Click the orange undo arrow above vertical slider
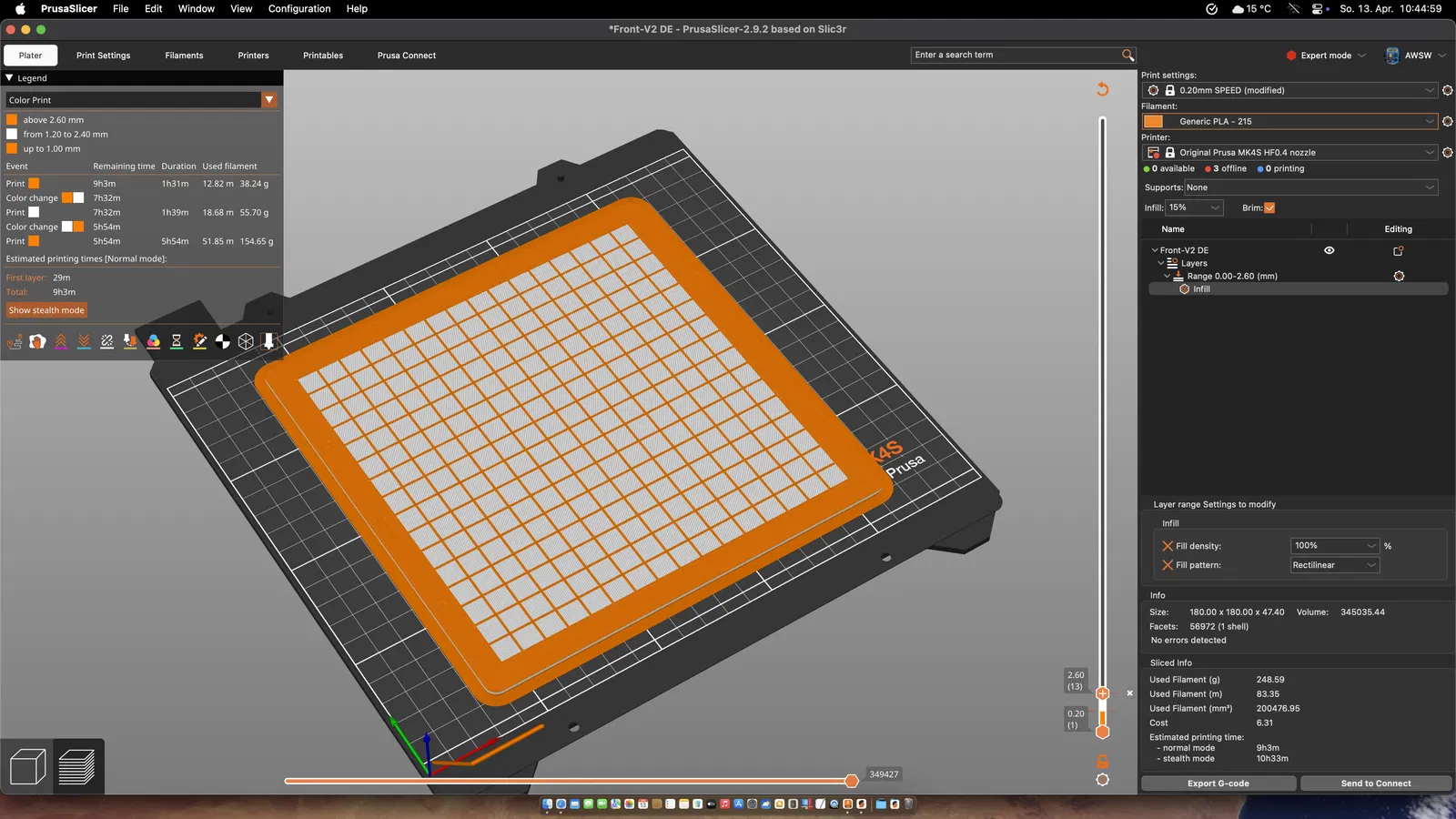Screen dimensions: 1456x819 1102,89
